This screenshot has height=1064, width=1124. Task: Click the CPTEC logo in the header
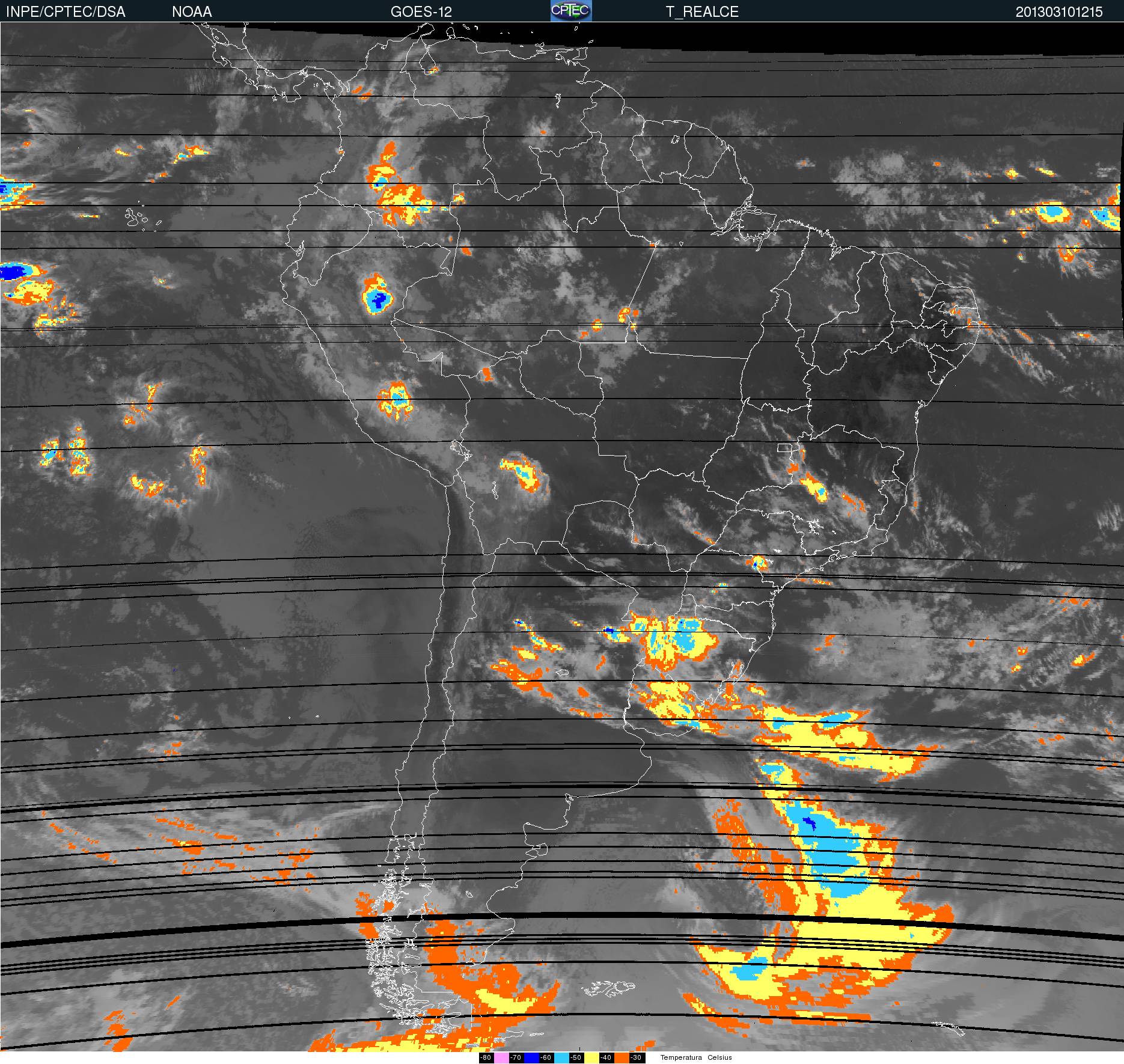point(571,11)
